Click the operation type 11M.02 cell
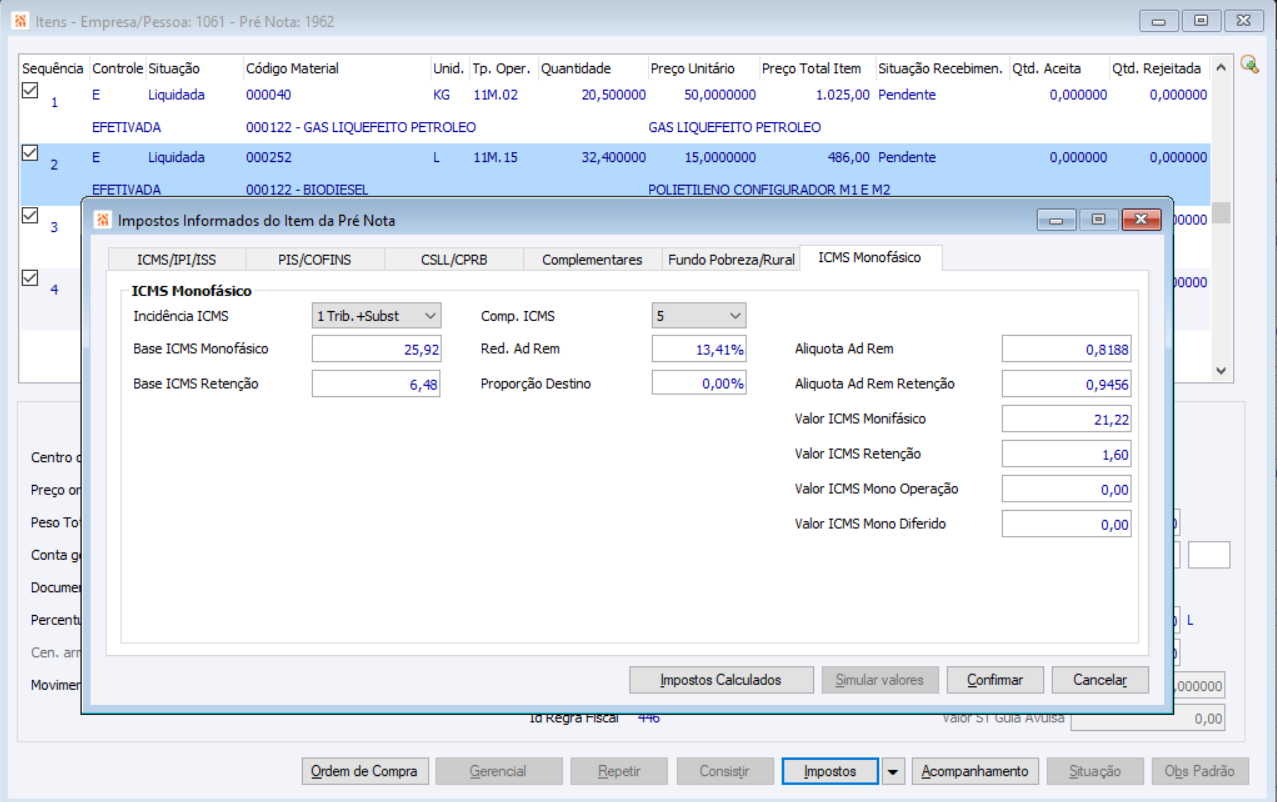1277x802 pixels. coord(495,95)
